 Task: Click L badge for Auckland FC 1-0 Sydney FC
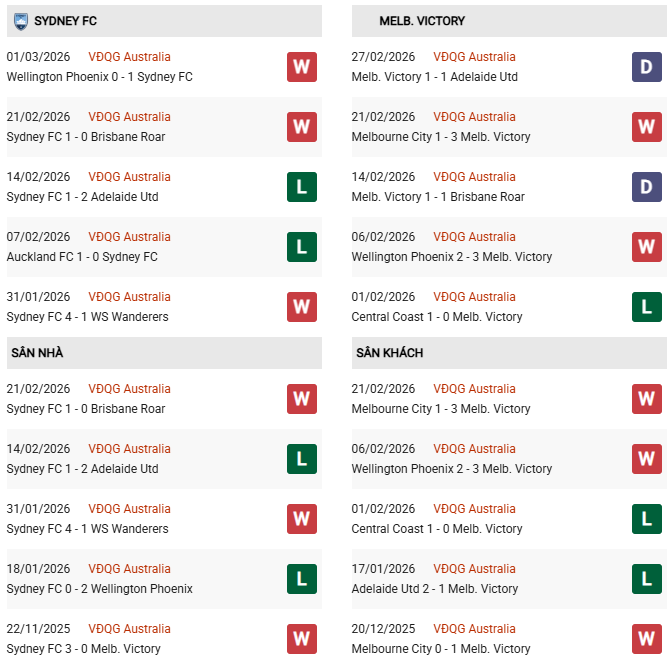tap(302, 247)
